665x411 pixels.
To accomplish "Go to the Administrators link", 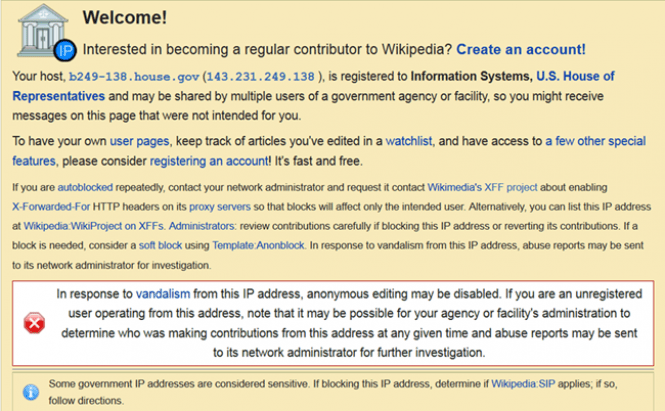I will [201, 226].
